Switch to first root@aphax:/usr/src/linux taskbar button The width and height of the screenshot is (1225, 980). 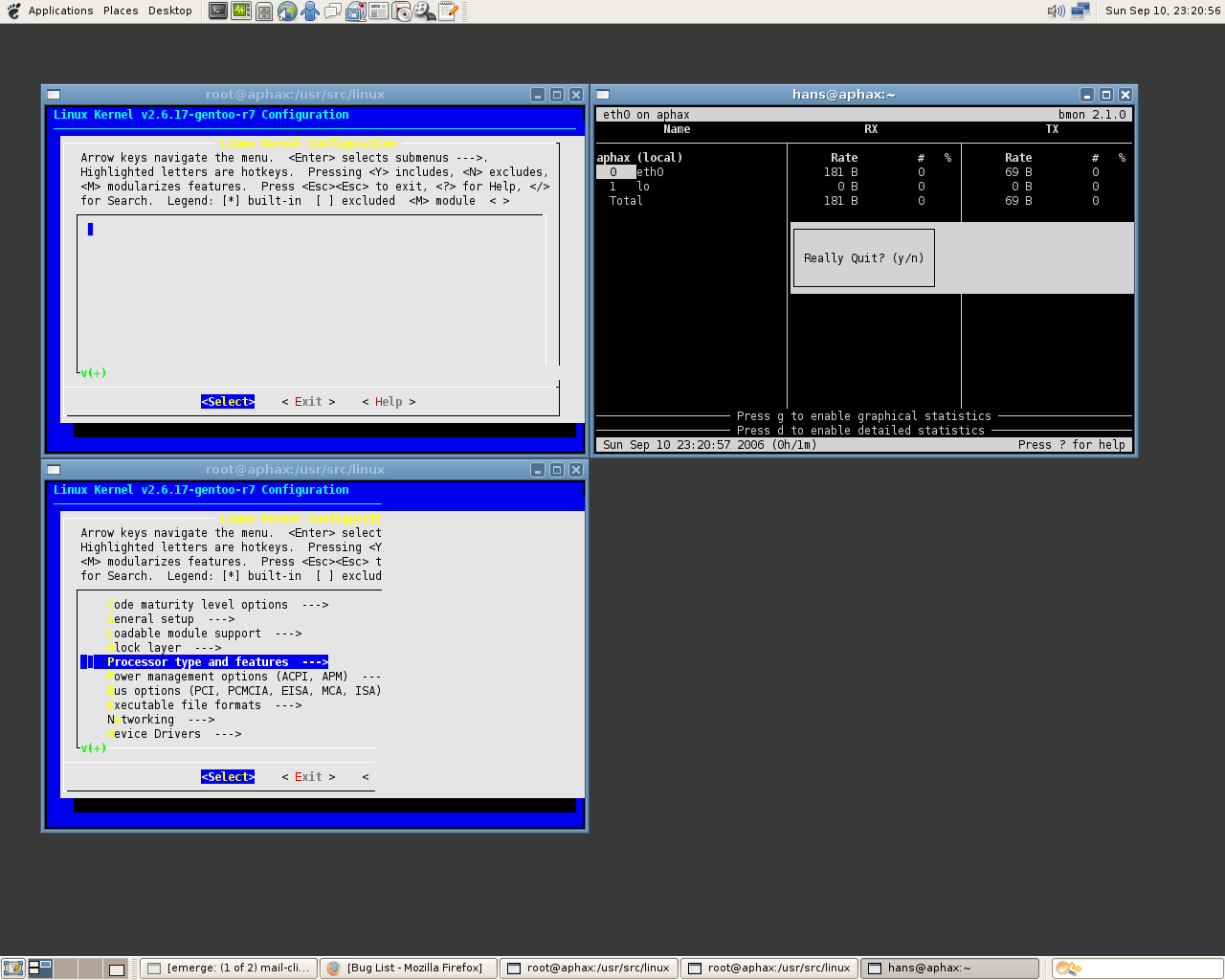coord(589,969)
